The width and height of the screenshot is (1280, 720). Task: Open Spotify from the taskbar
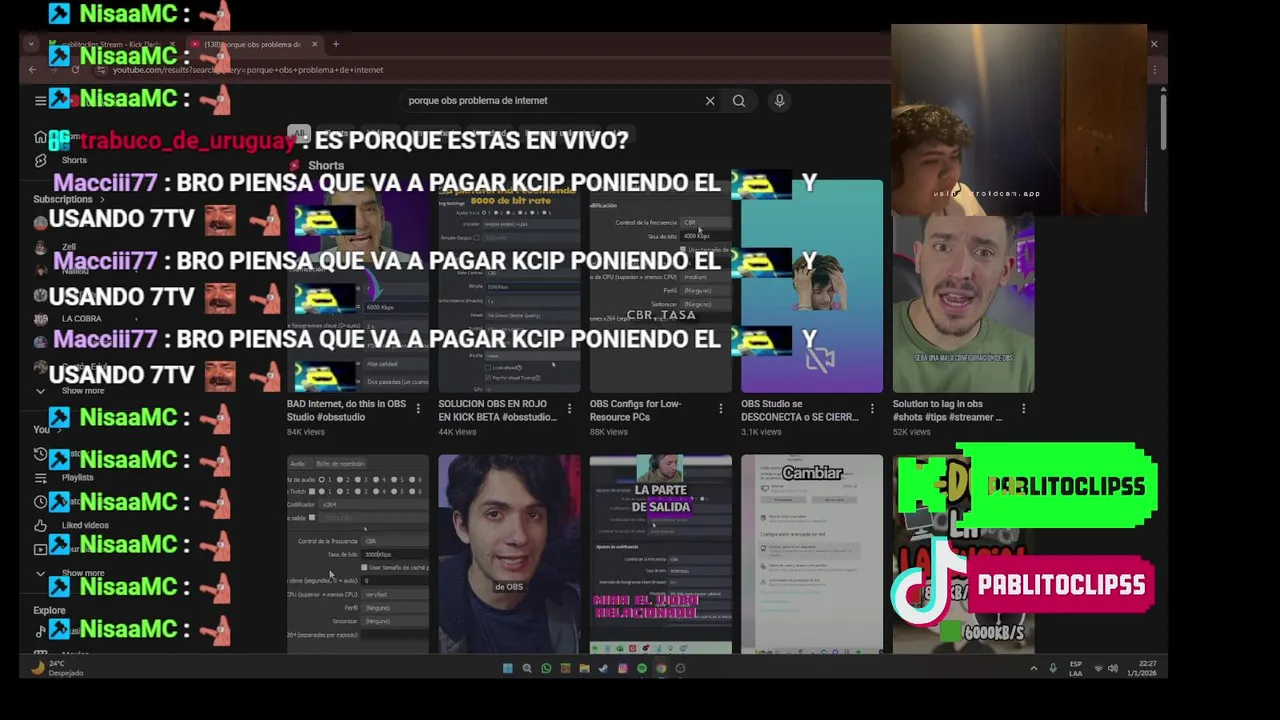tap(642, 668)
